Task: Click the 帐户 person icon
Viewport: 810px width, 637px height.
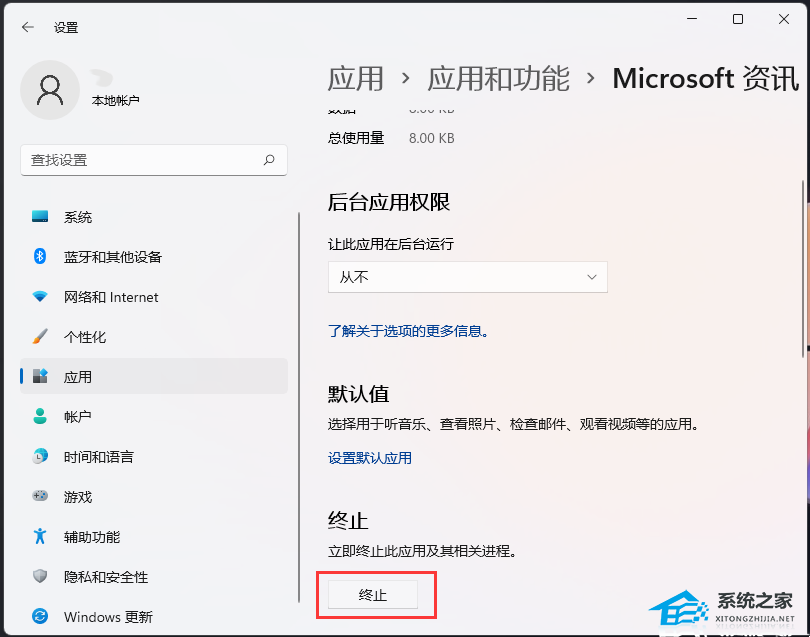Action: [x=40, y=416]
